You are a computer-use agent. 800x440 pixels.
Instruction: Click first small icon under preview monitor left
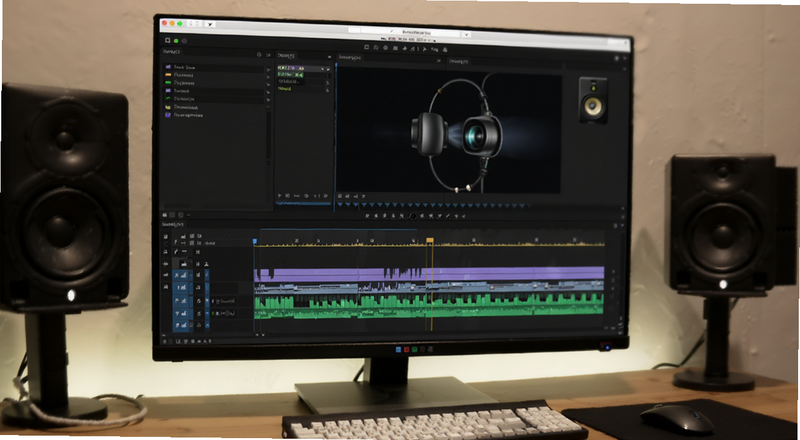[340, 195]
